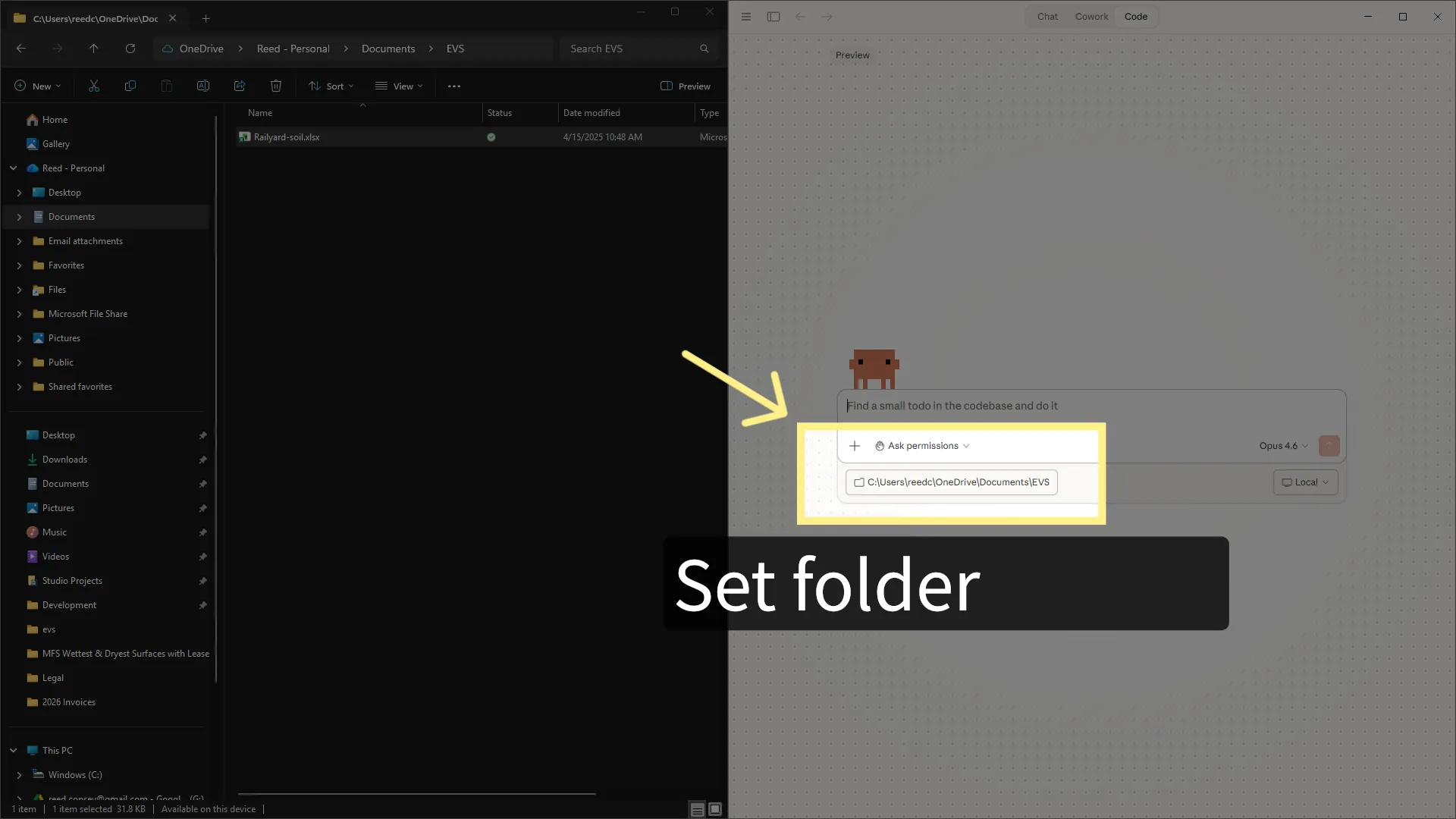Click Documents in the breadcrumb path
This screenshot has height=819, width=1456.
pos(388,49)
